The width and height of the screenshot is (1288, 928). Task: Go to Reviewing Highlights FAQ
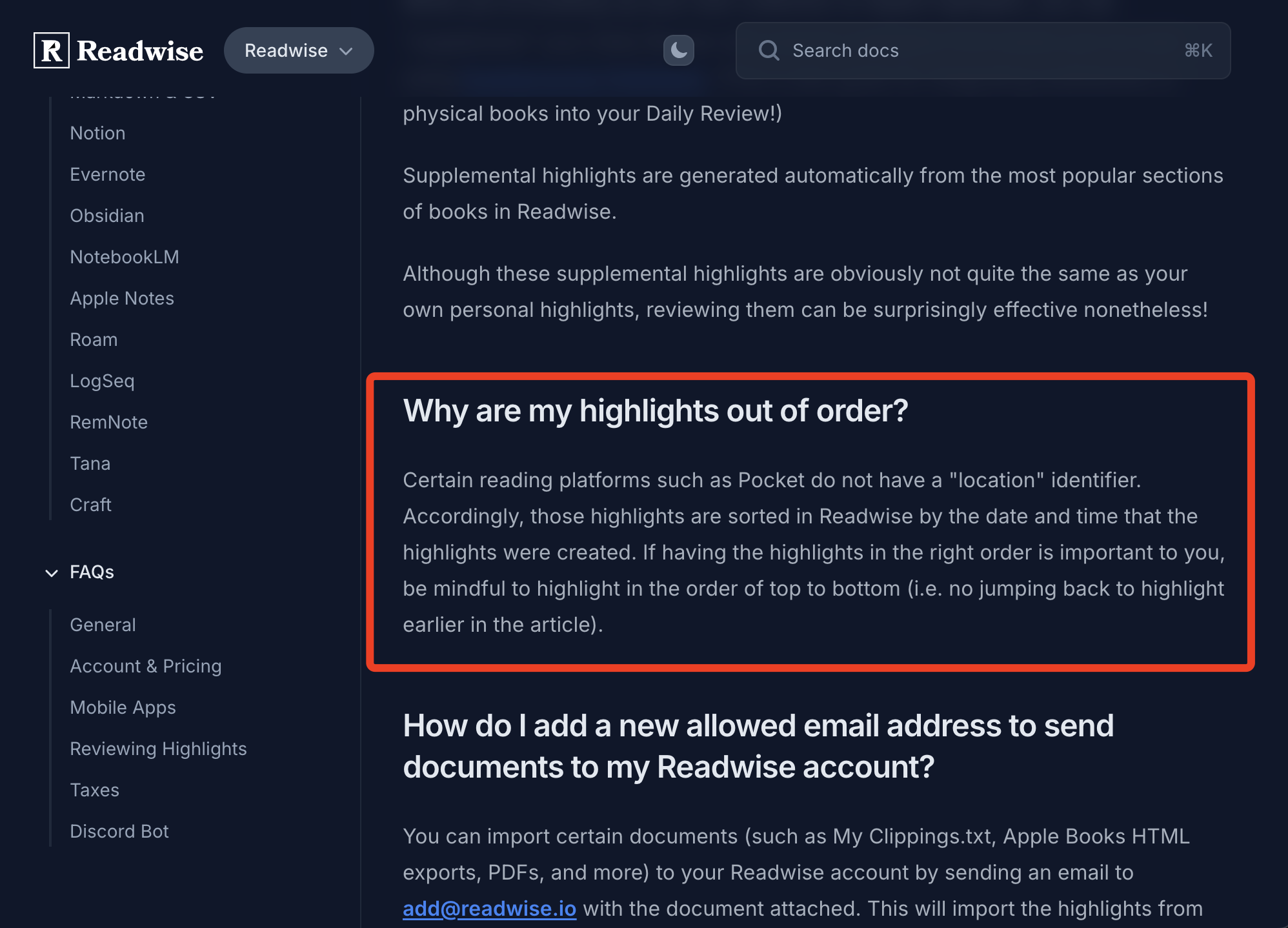tap(158, 749)
